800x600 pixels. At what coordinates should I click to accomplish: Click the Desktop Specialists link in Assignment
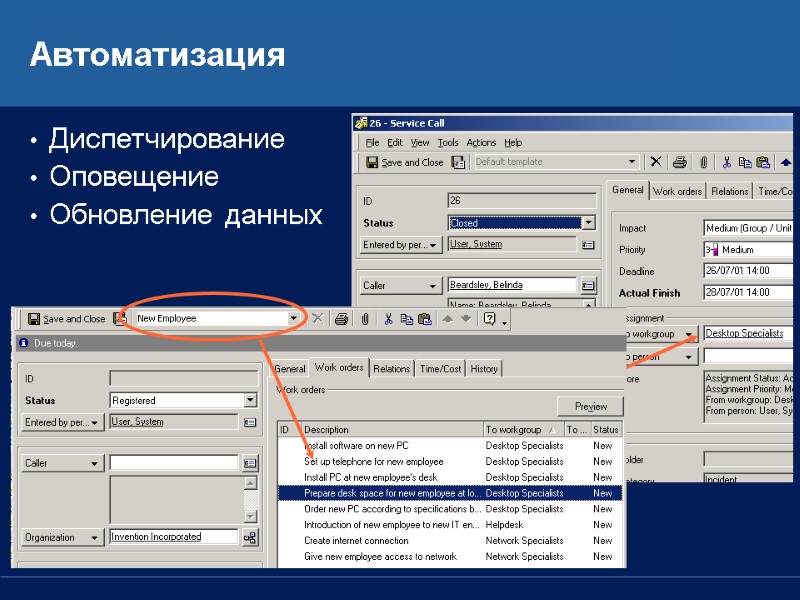pos(744,333)
